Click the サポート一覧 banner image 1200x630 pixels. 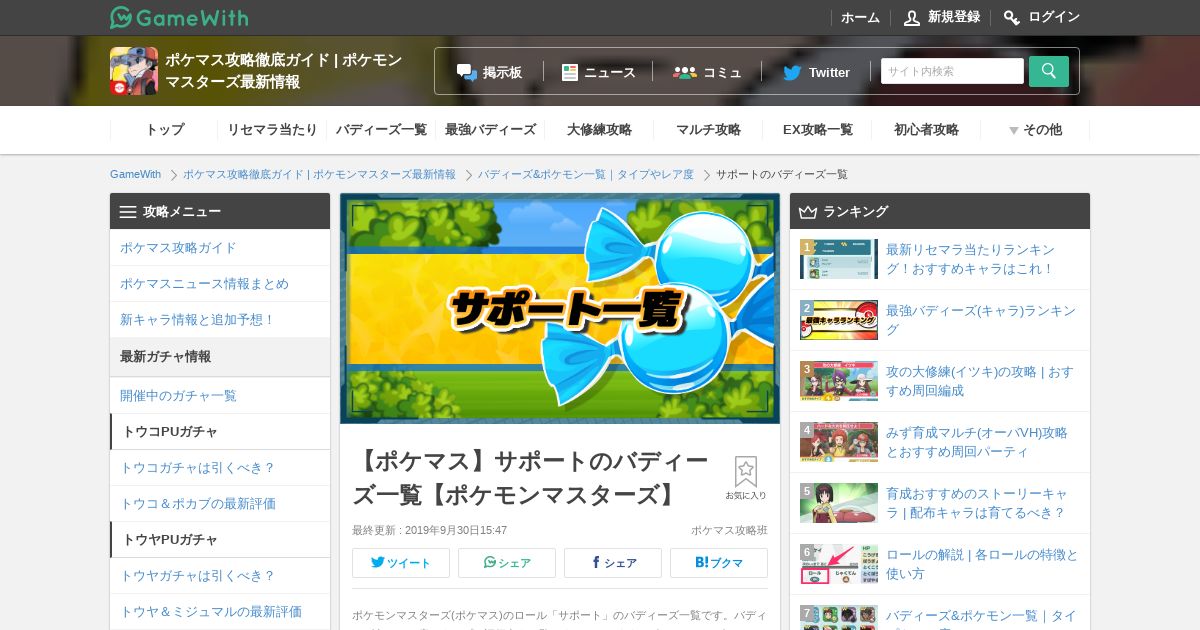(x=560, y=308)
